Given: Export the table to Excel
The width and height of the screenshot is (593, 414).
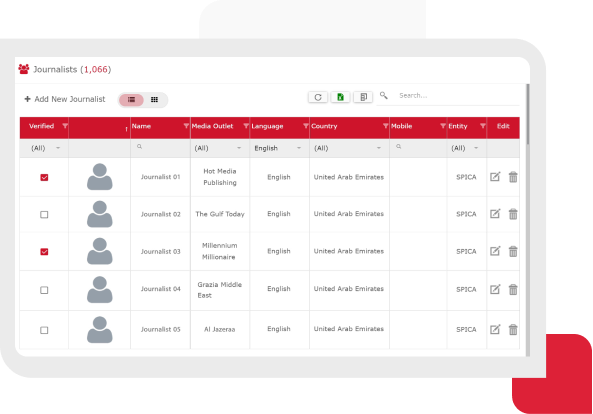Looking at the screenshot, I should point(340,97).
